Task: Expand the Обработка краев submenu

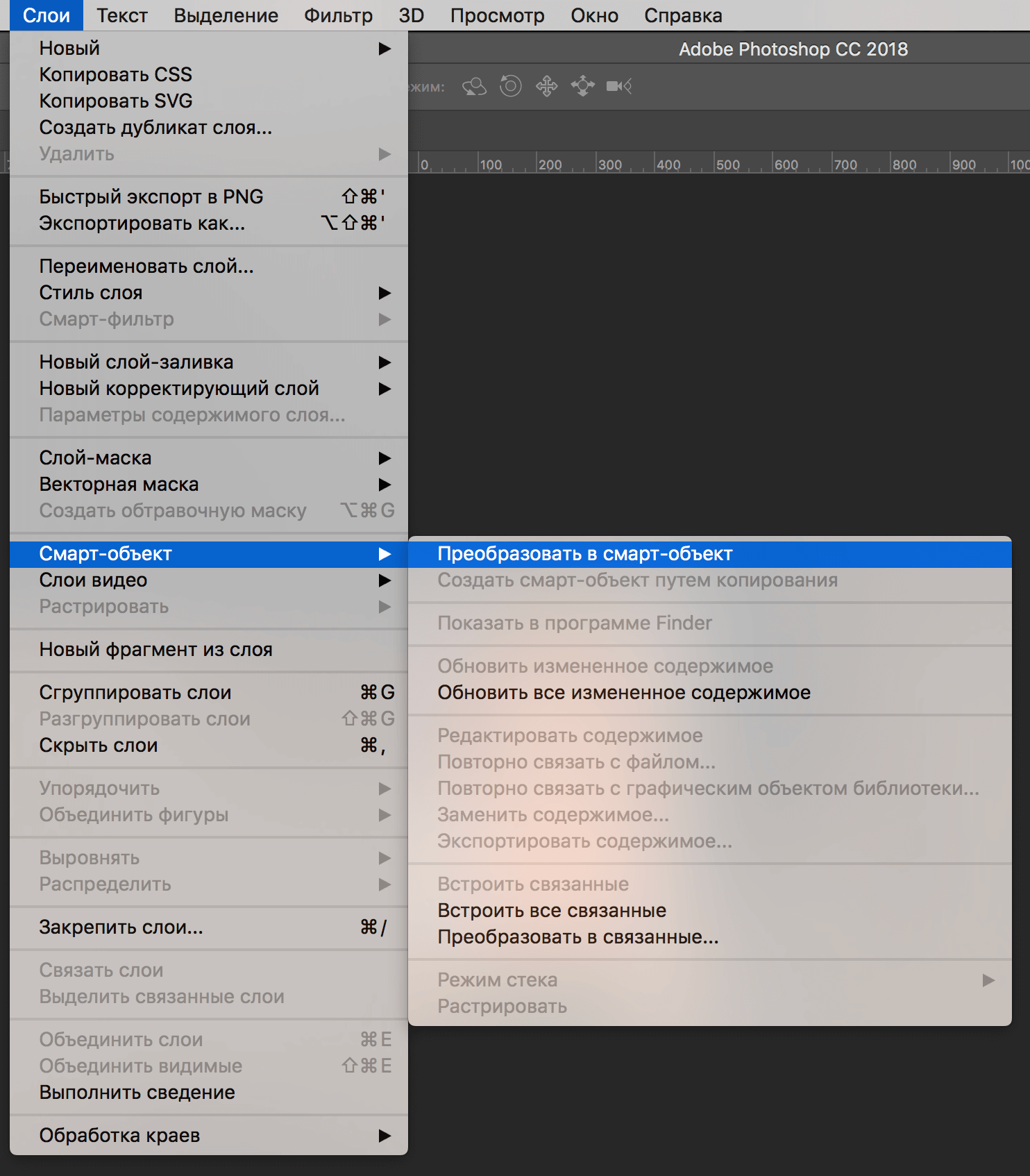Action: tap(209, 1136)
